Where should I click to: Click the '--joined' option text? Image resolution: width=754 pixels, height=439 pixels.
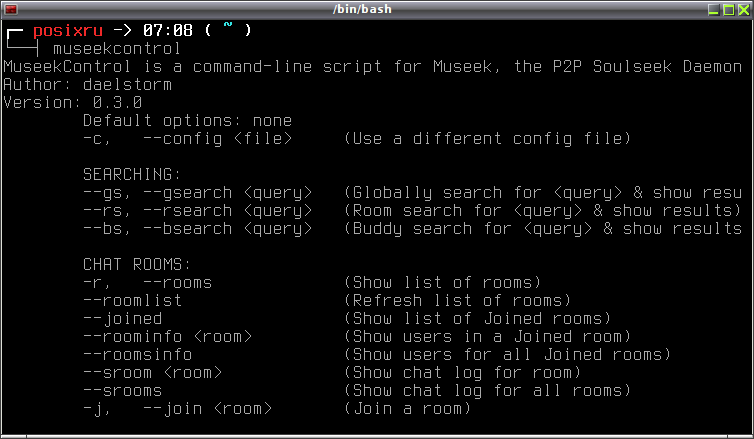(123, 318)
